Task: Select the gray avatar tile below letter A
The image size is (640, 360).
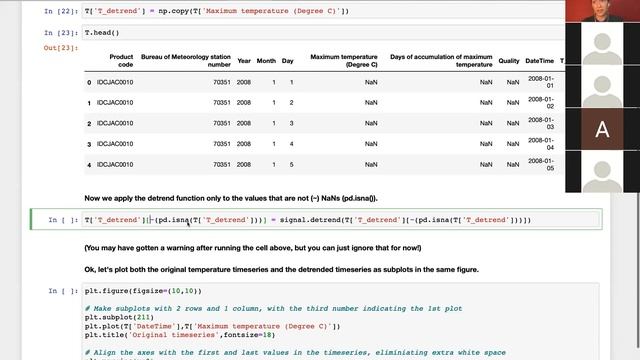Action: 602,171
